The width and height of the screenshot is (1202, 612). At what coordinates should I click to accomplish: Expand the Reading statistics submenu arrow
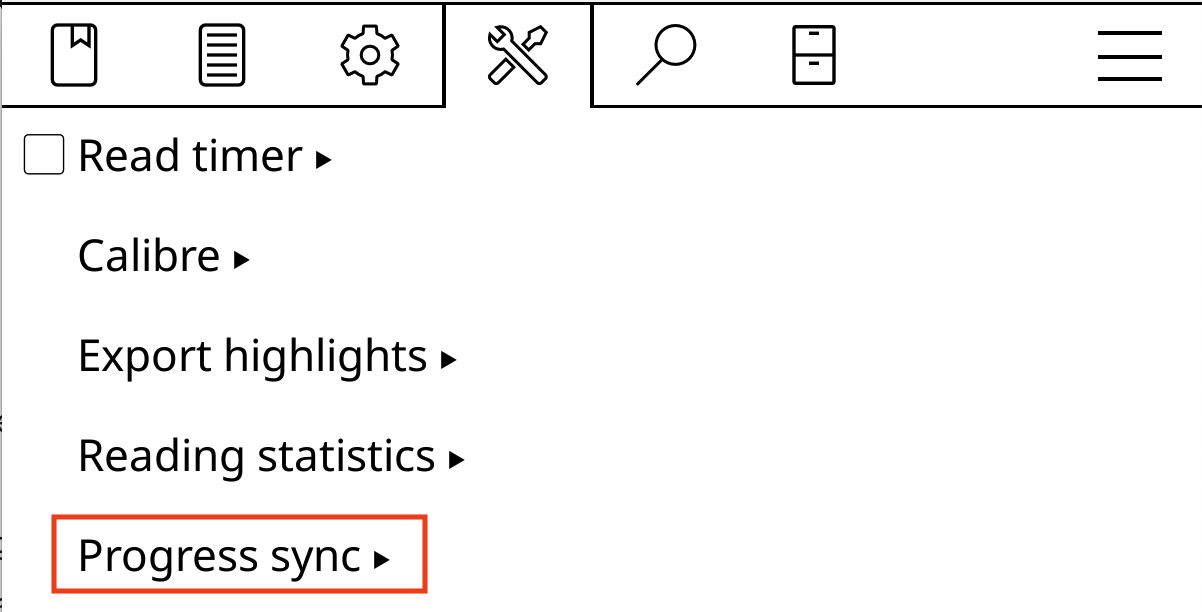[457, 459]
